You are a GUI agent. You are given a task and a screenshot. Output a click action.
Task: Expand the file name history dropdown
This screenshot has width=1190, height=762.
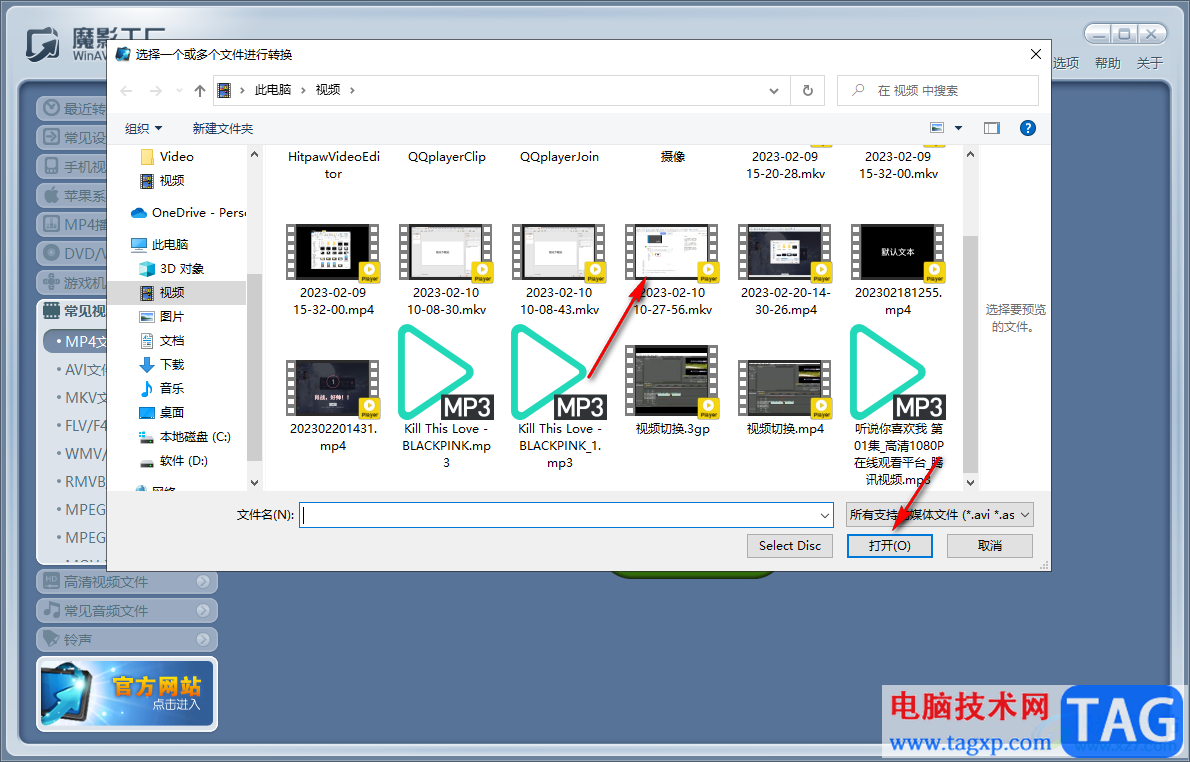pos(825,515)
